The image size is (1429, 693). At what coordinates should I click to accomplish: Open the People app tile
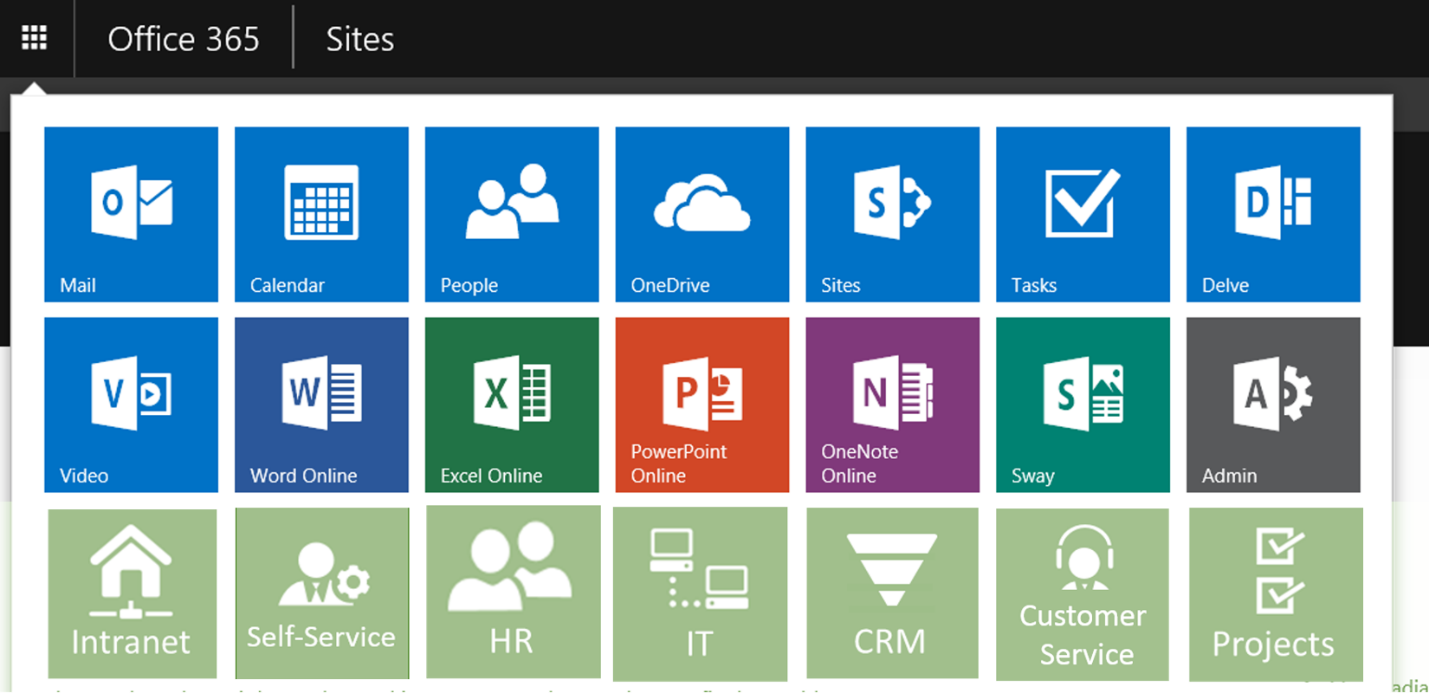coord(512,214)
